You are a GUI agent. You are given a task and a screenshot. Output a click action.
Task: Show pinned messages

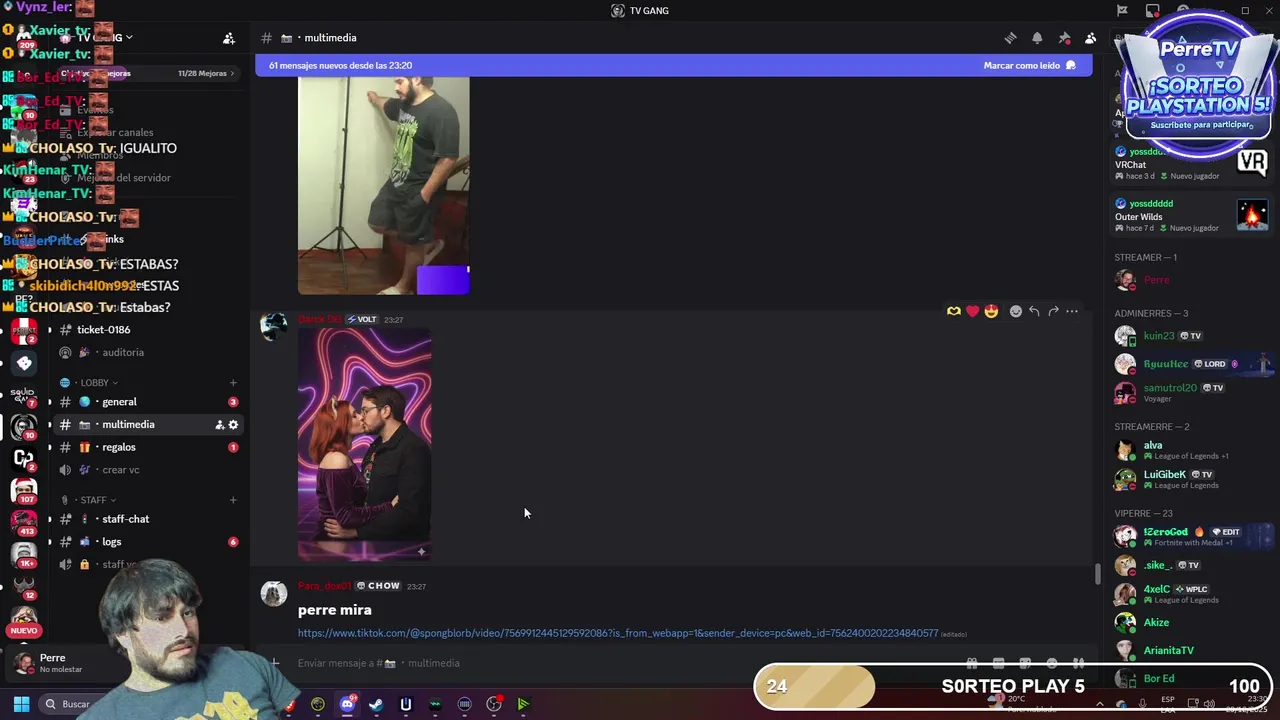(1064, 38)
